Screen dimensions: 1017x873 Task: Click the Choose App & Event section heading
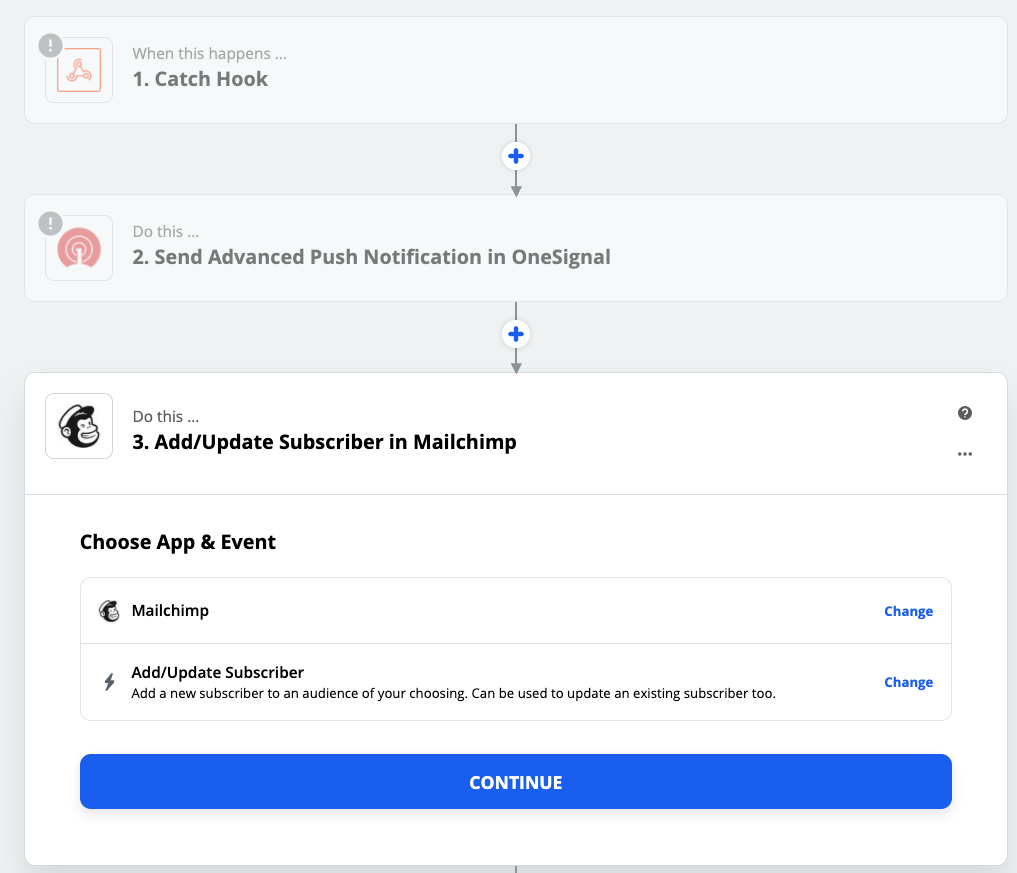click(178, 542)
